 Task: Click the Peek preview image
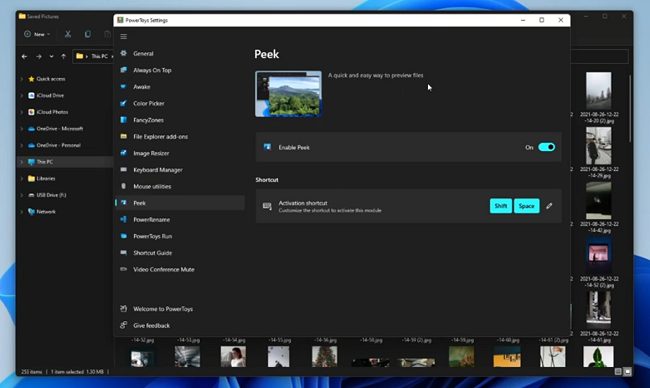coord(289,94)
